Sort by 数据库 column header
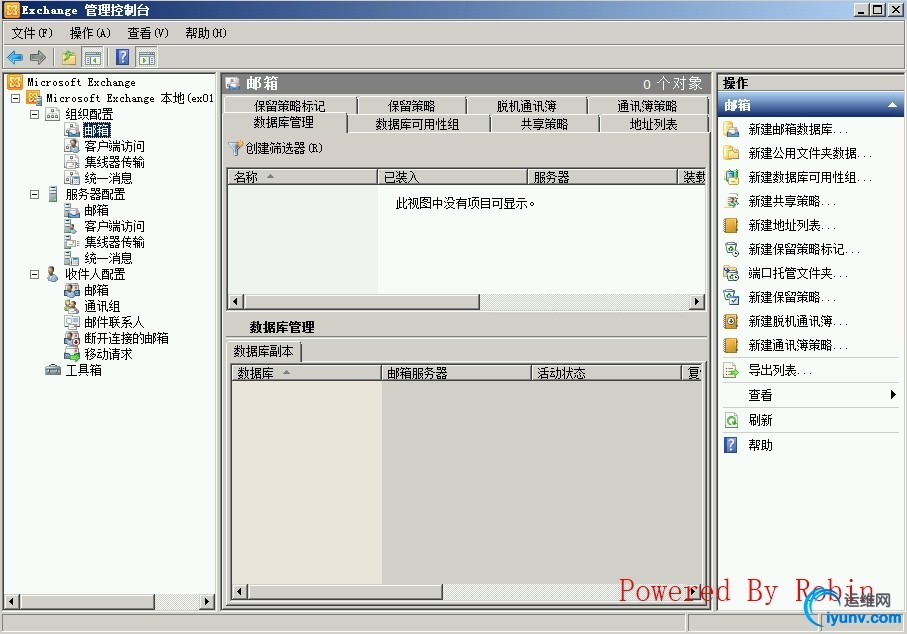The width and height of the screenshot is (907, 634). pyautogui.click(x=306, y=373)
